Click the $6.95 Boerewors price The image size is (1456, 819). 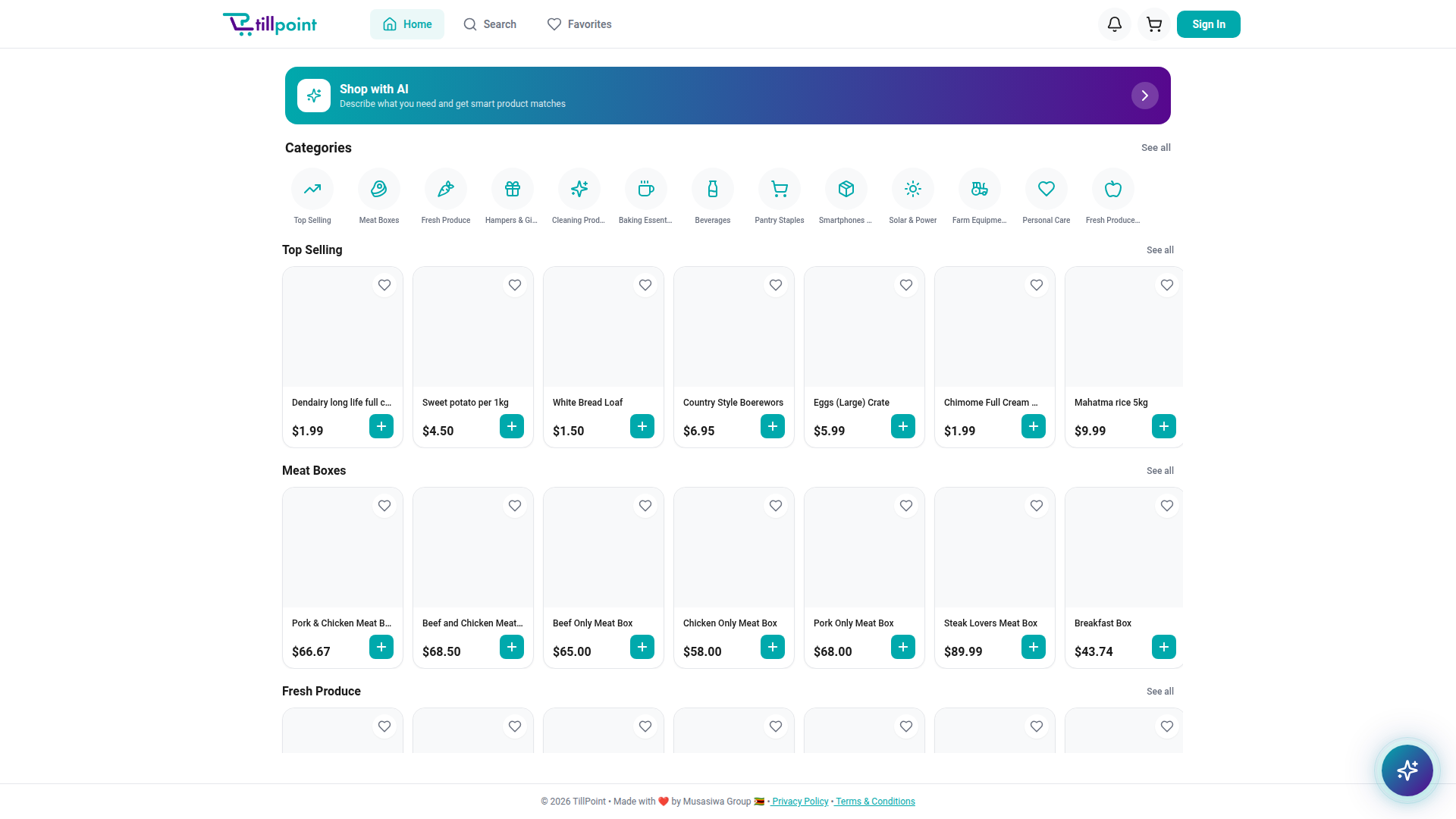(x=698, y=431)
